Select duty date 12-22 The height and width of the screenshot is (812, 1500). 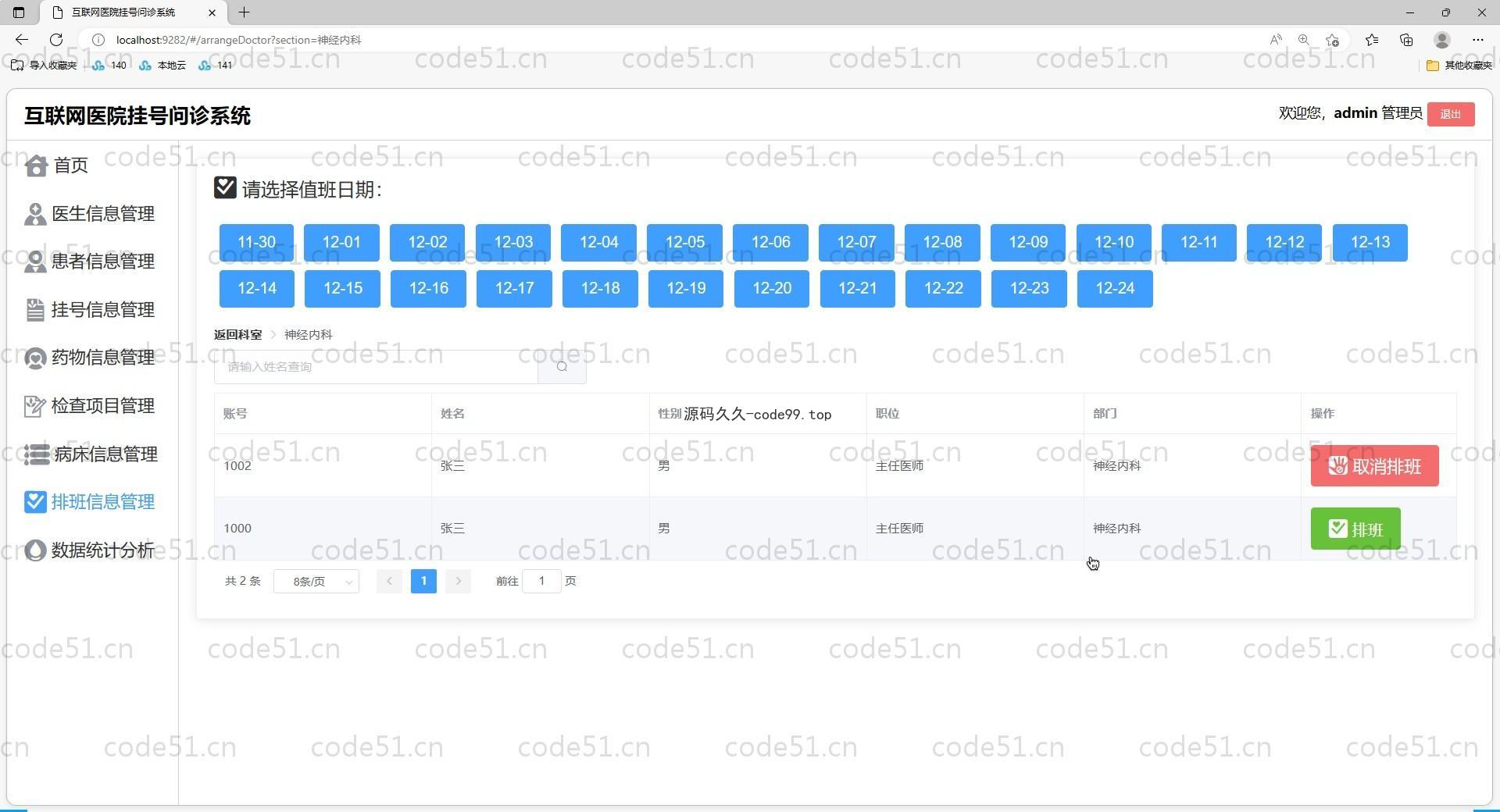(x=943, y=289)
